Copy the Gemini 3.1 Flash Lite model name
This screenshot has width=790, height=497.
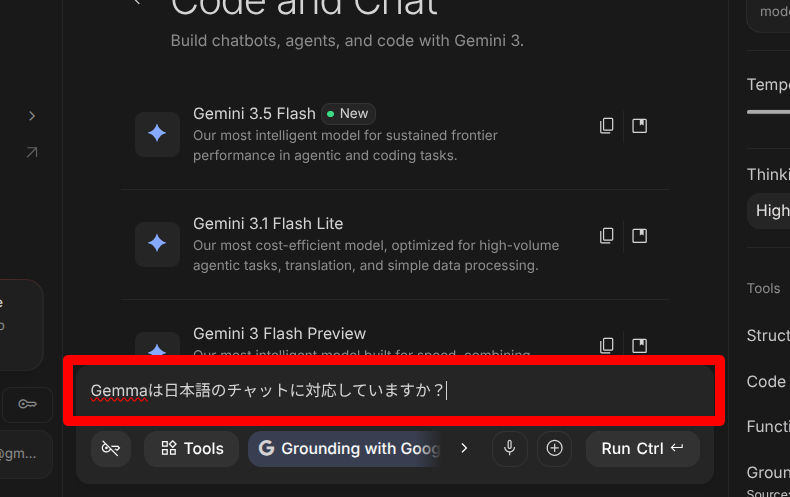607,235
